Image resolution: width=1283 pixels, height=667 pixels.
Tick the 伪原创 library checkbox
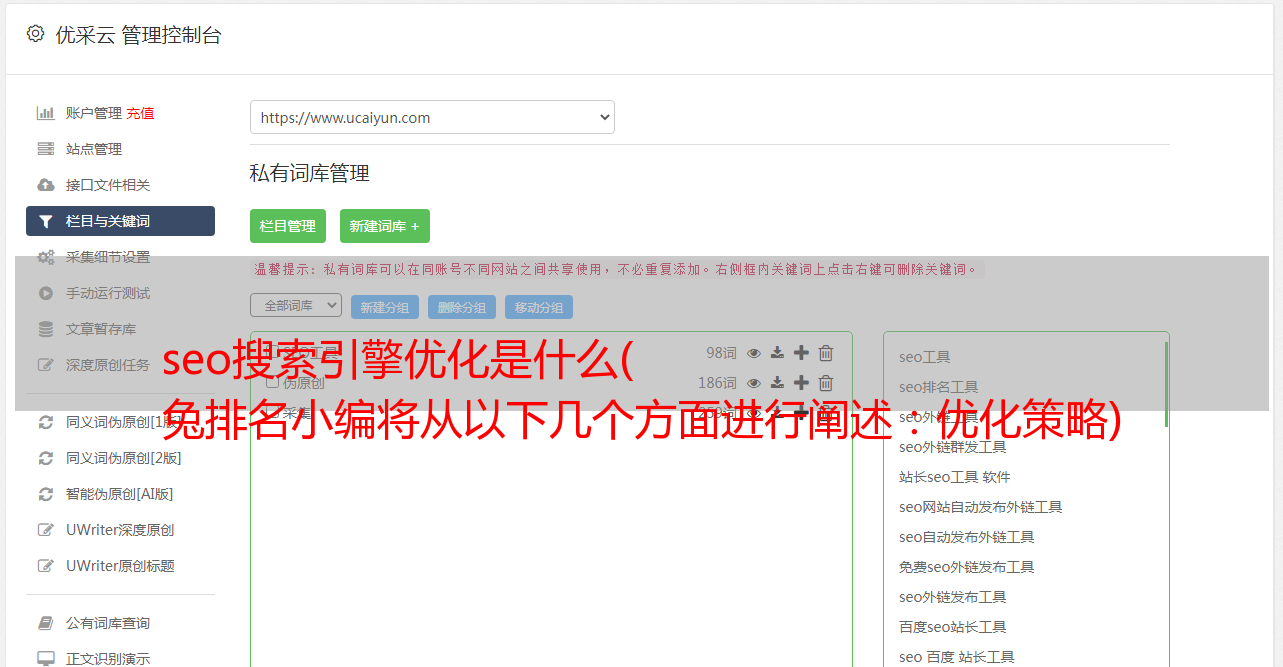click(272, 382)
